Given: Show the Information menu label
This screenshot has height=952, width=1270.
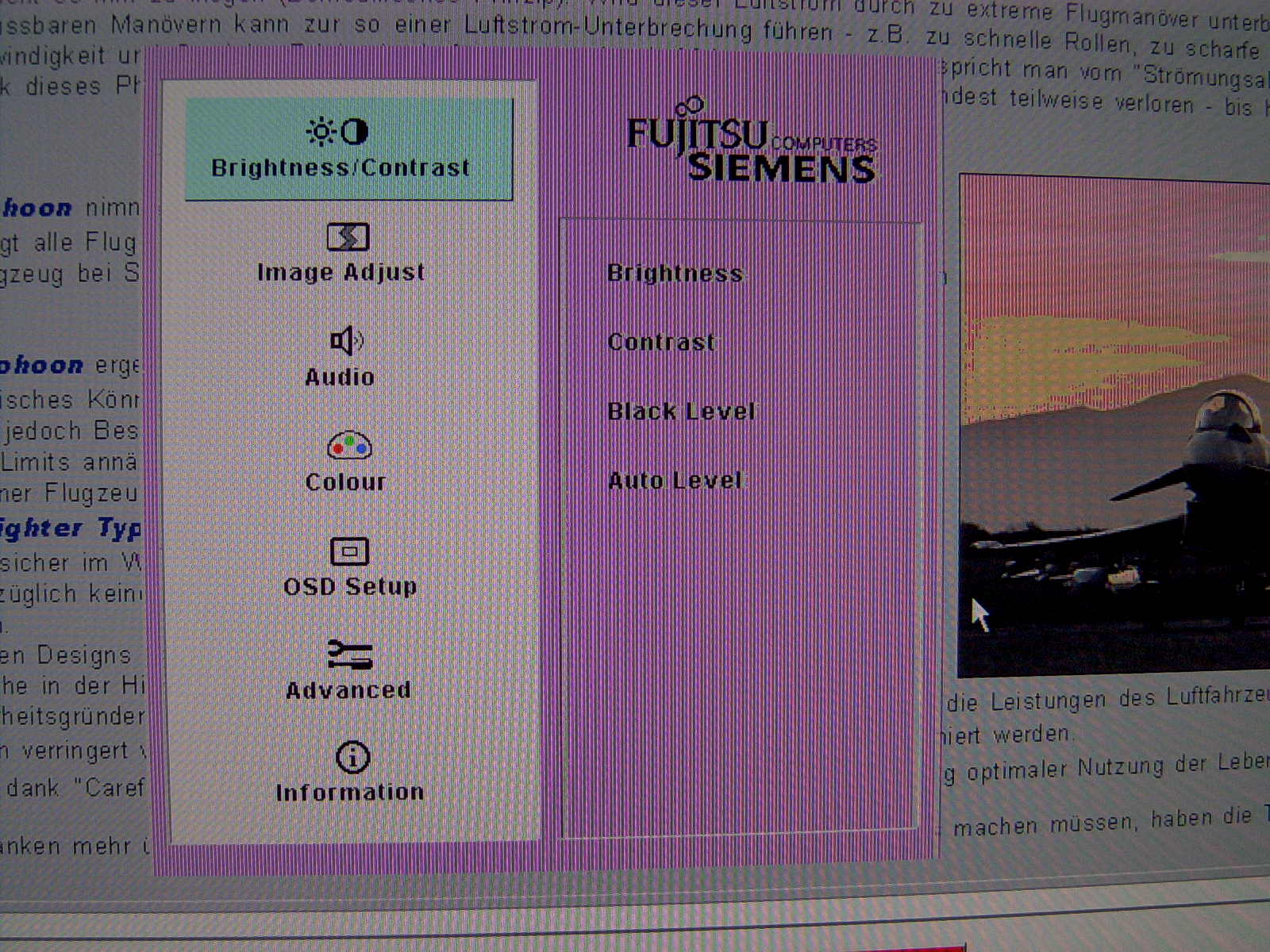Looking at the screenshot, I should 350,793.
